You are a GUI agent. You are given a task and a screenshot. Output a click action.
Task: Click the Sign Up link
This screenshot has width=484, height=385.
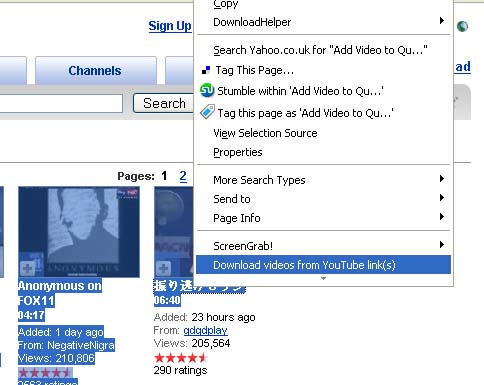[170, 26]
